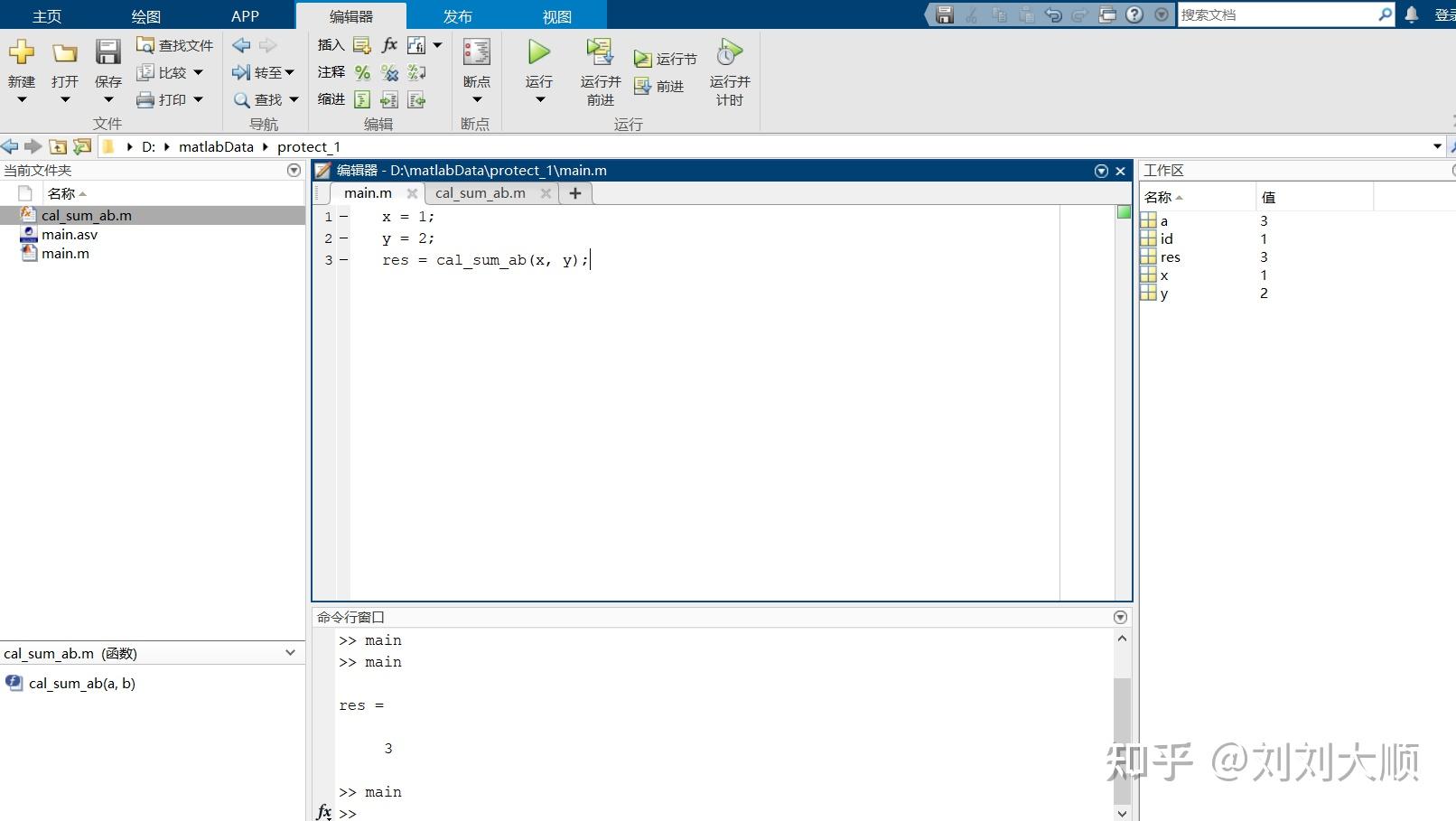Click the command window scrollbar
Image resolution: width=1456 pixels, height=821 pixels.
1122,723
